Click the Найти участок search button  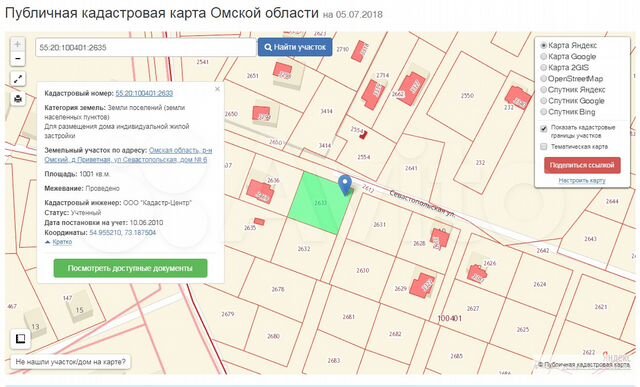[295, 47]
